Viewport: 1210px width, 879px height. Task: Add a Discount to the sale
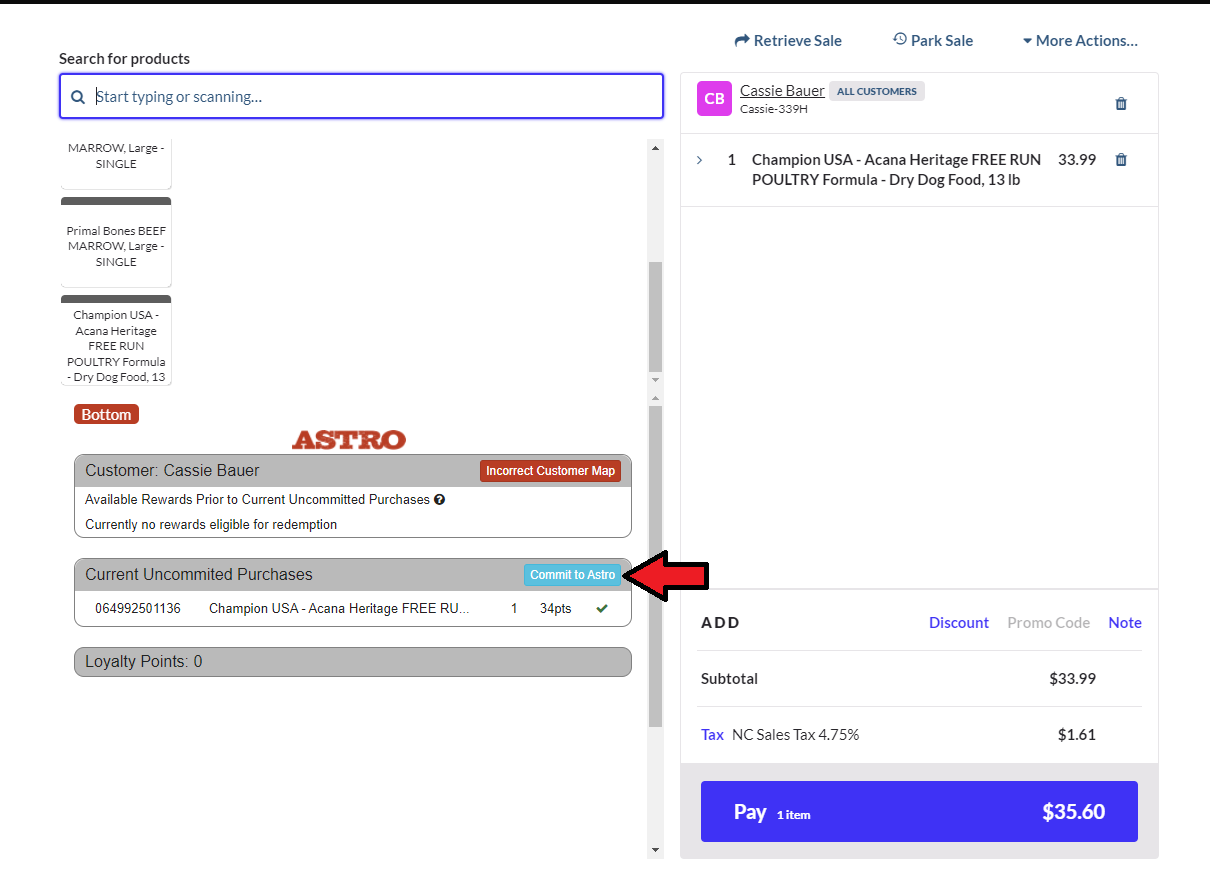click(958, 622)
